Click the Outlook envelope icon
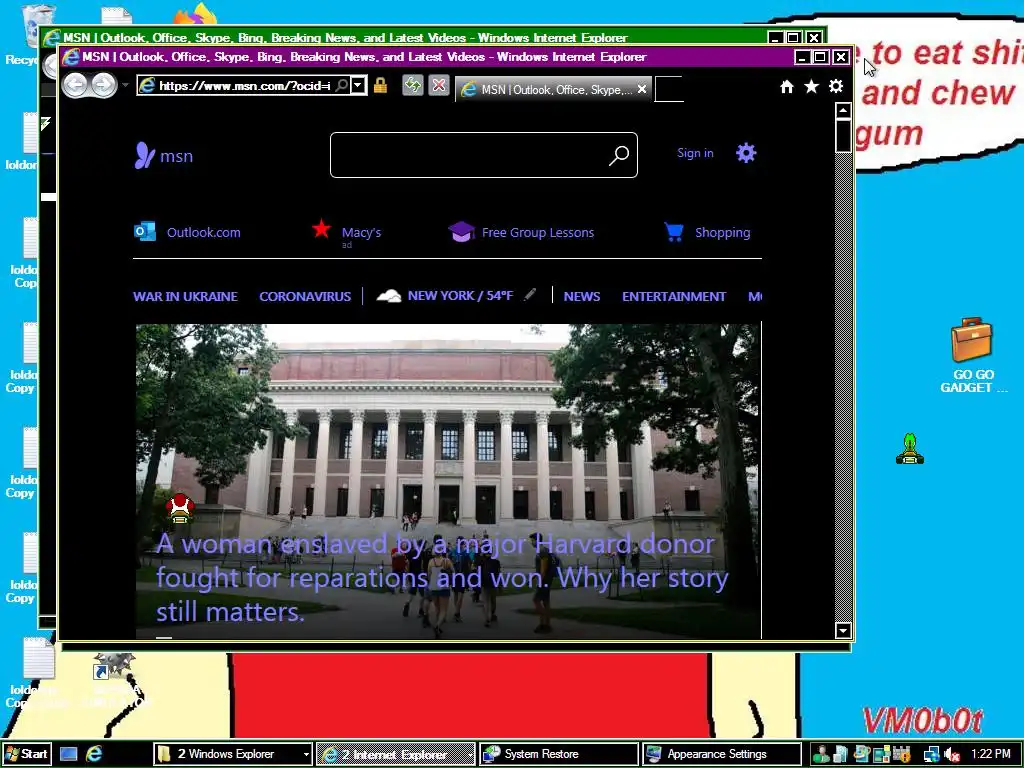1024x768 pixels. tap(145, 231)
